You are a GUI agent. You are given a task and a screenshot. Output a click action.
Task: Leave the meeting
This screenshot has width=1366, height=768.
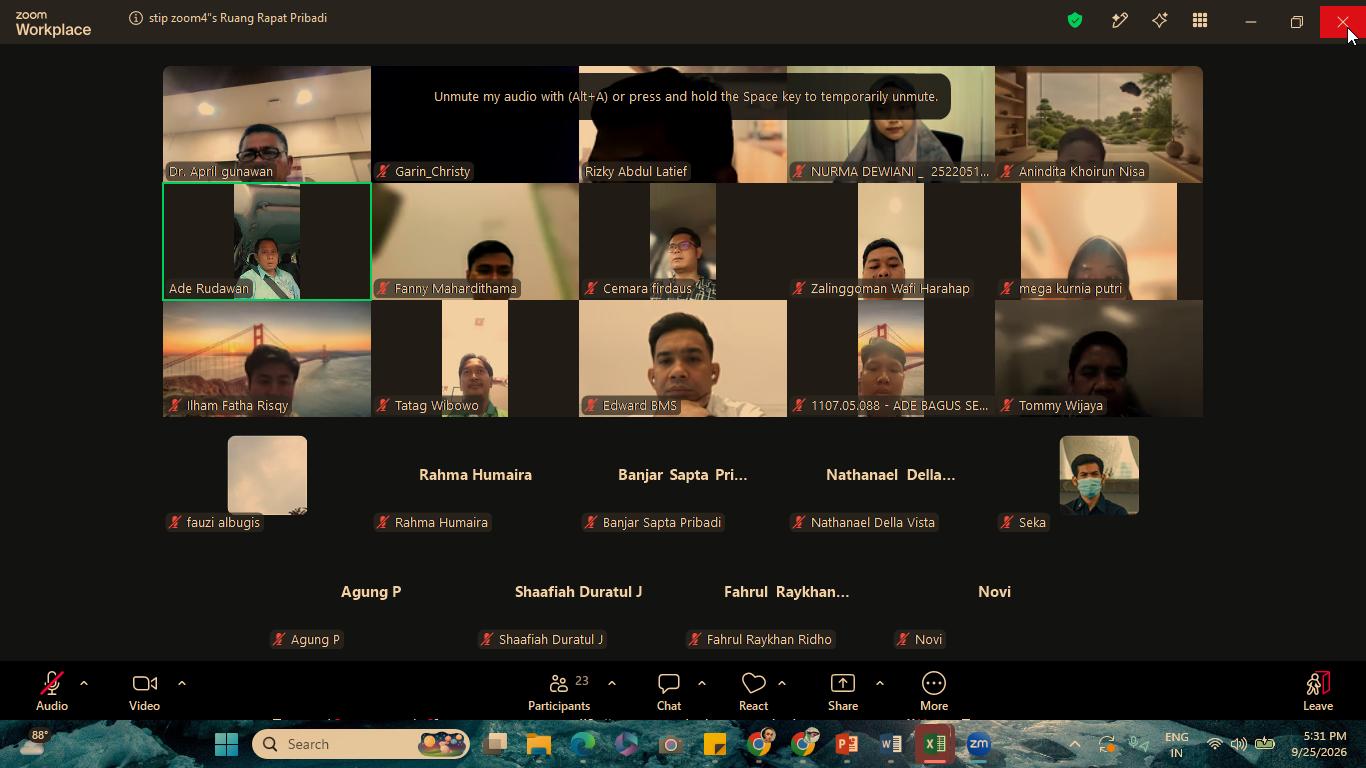click(x=1318, y=691)
